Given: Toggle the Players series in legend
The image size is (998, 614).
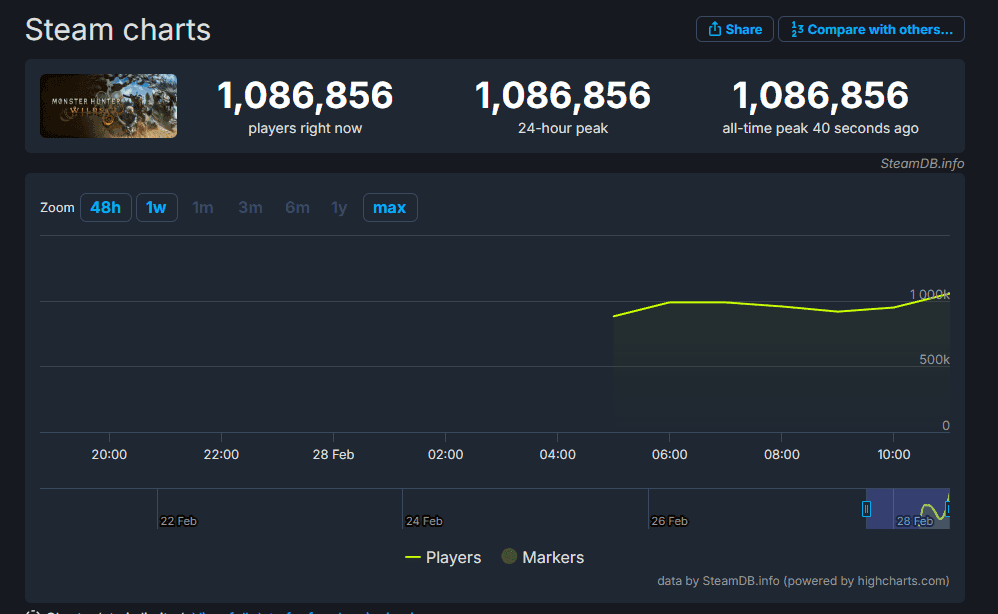Looking at the screenshot, I should tap(443, 557).
